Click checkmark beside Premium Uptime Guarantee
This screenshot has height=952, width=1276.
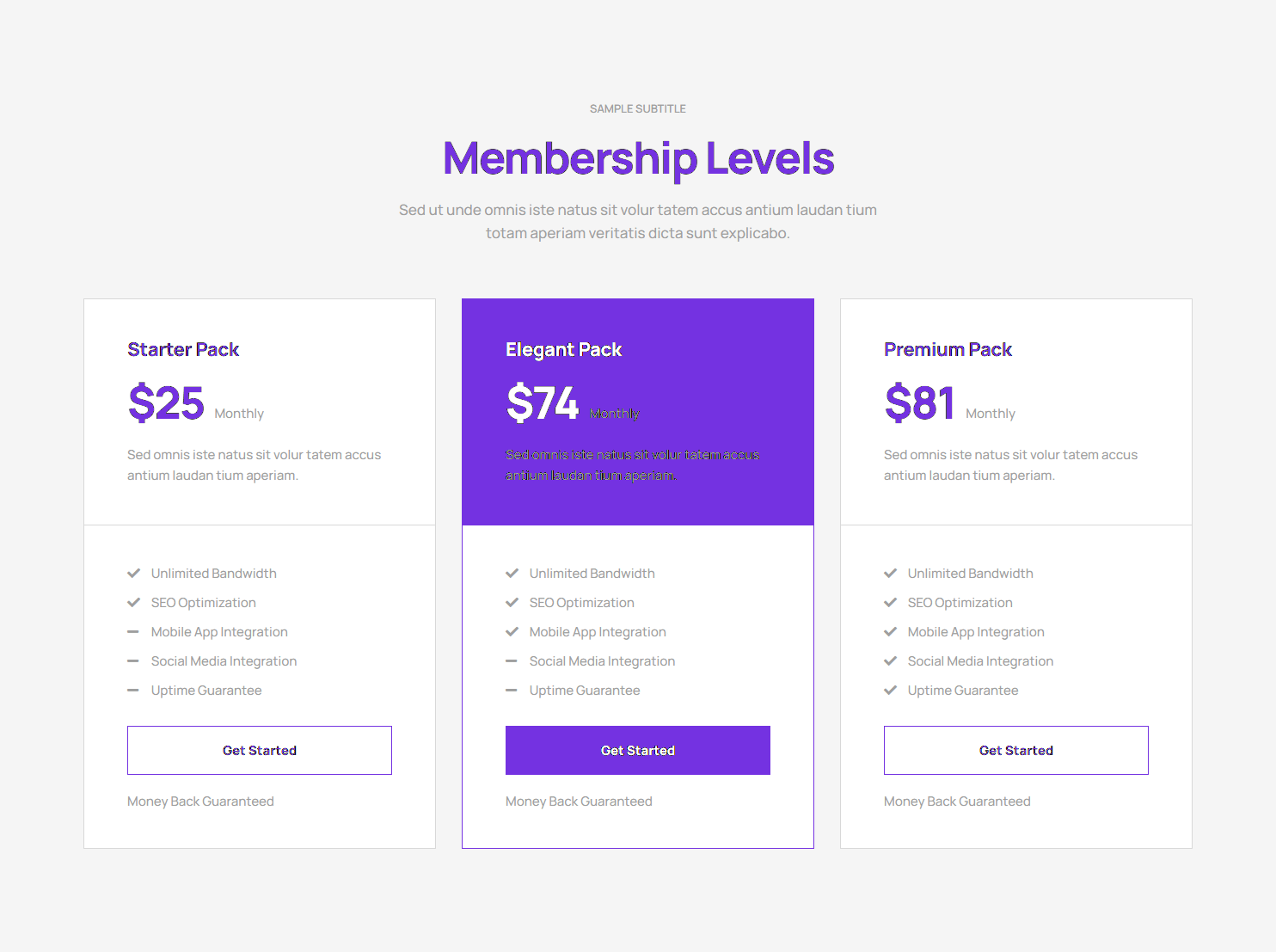pos(890,691)
